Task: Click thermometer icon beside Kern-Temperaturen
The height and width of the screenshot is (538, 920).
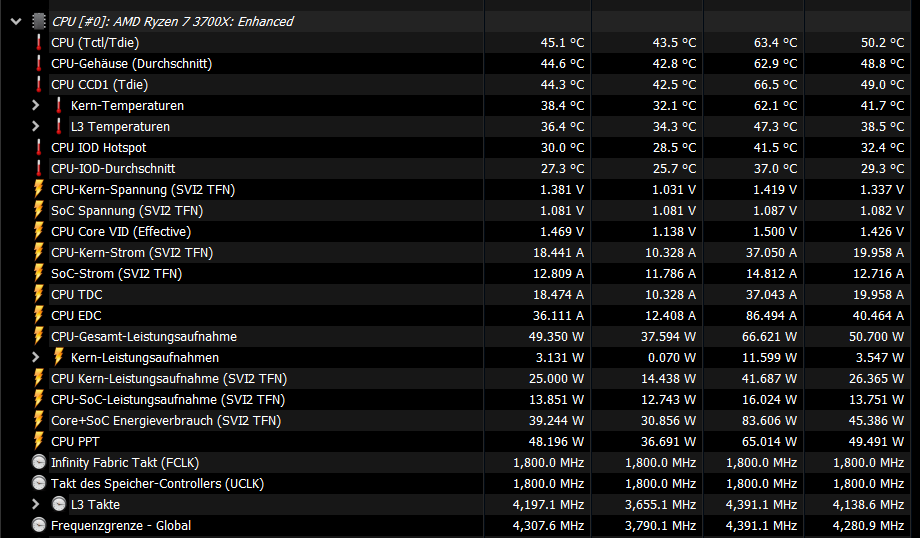Action: 59,106
